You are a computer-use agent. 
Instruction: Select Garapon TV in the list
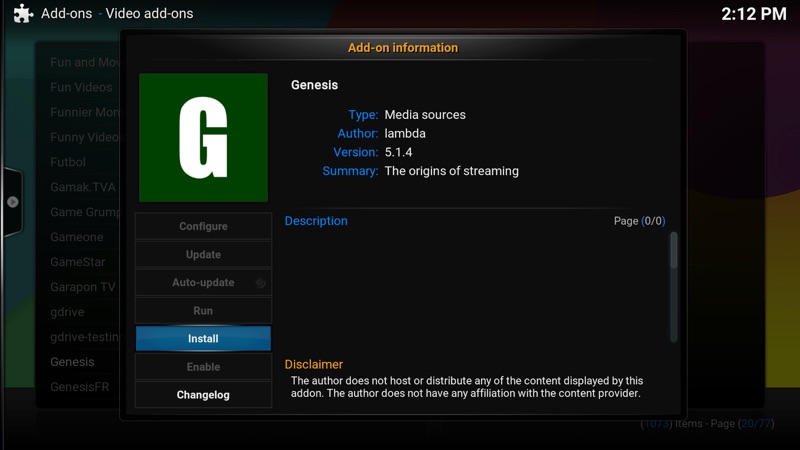(x=83, y=287)
